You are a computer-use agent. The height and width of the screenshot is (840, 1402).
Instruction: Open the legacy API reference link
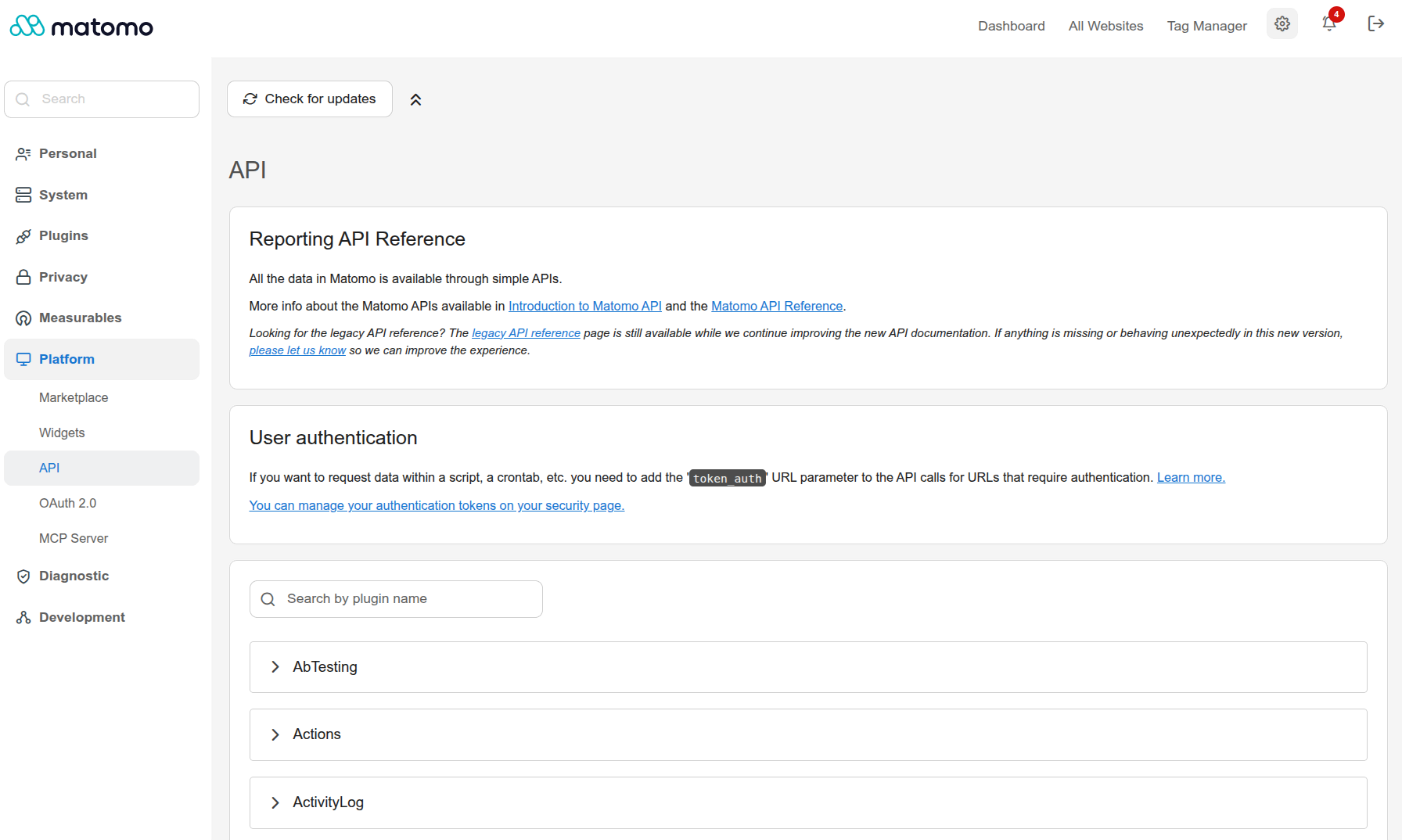point(526,333)
